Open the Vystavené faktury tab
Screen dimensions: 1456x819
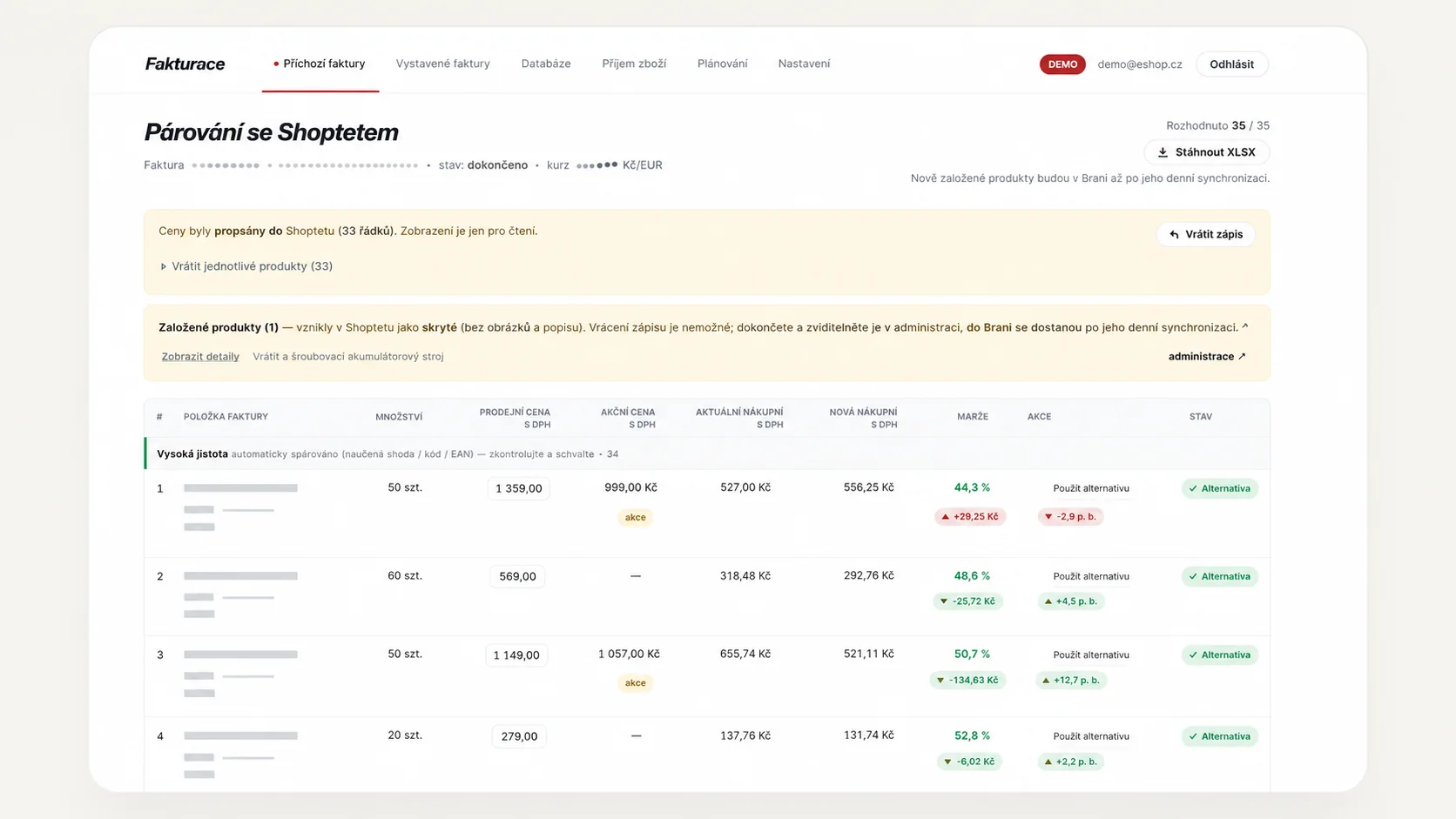coord(442,64)
